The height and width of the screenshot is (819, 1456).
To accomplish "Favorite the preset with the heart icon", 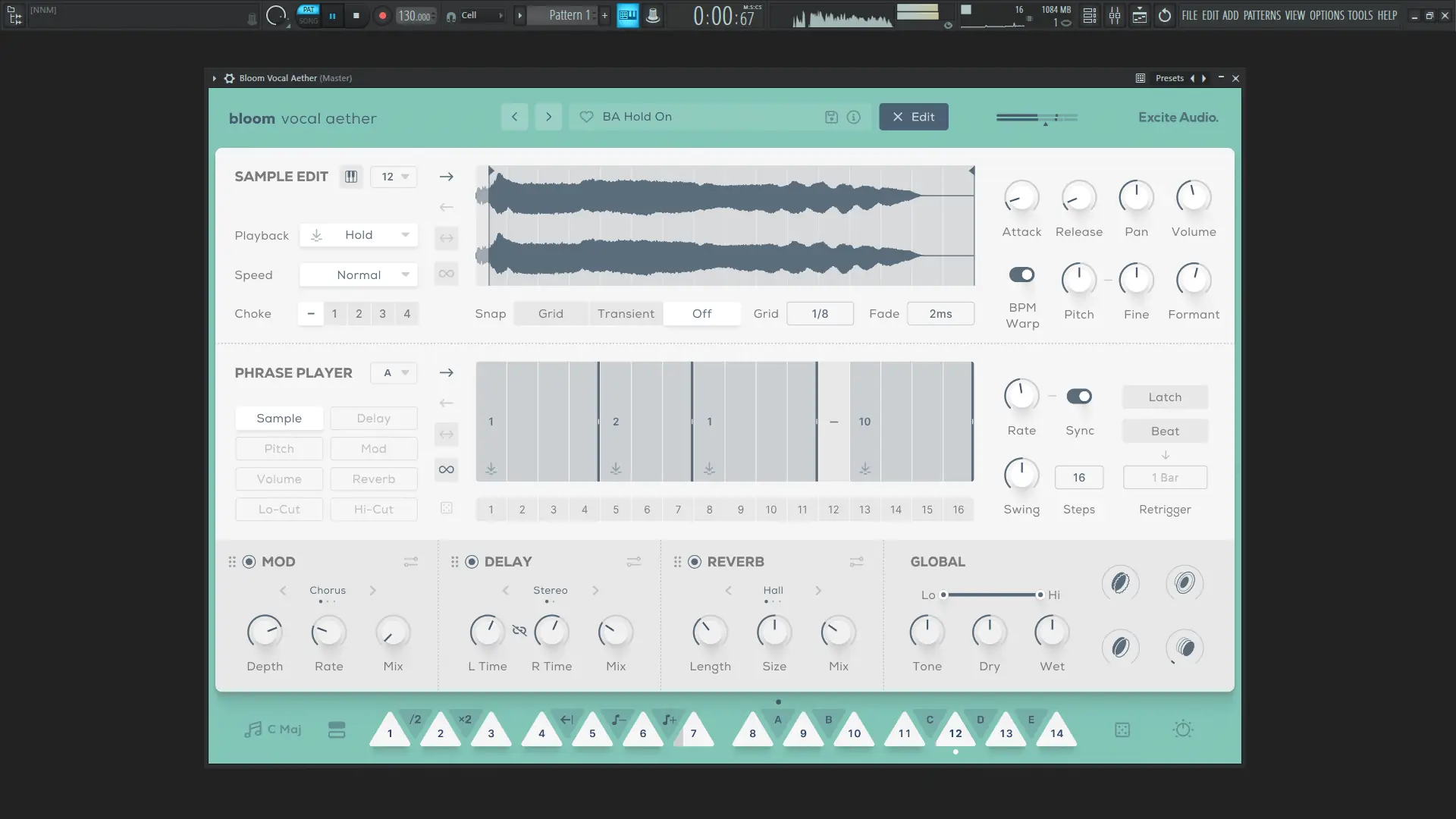I will coord(586,117).
